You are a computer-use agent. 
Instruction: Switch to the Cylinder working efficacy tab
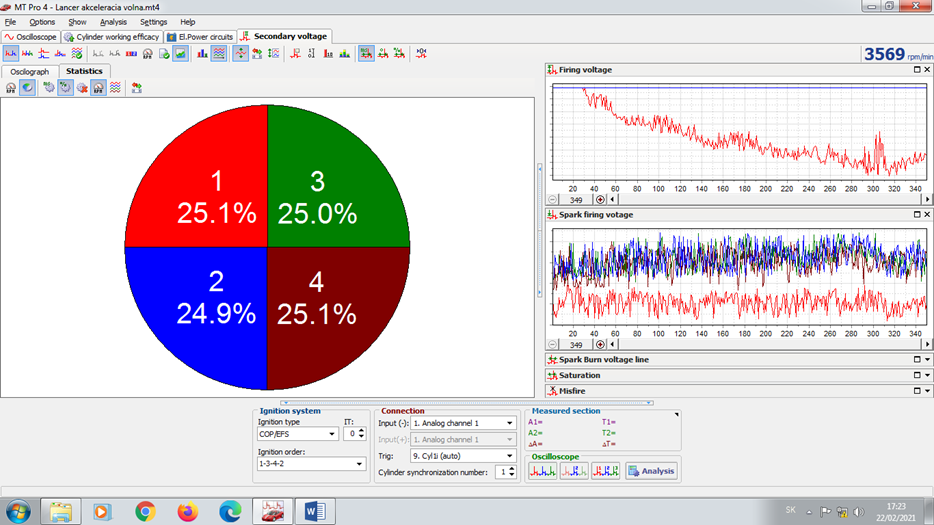pyautogui.click(x=111, y=37)
